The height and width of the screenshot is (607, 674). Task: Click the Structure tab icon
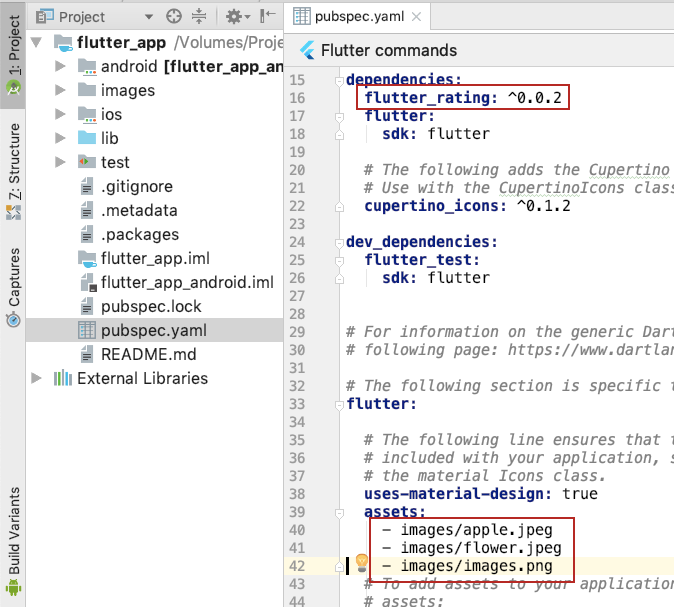coord(13,212)
